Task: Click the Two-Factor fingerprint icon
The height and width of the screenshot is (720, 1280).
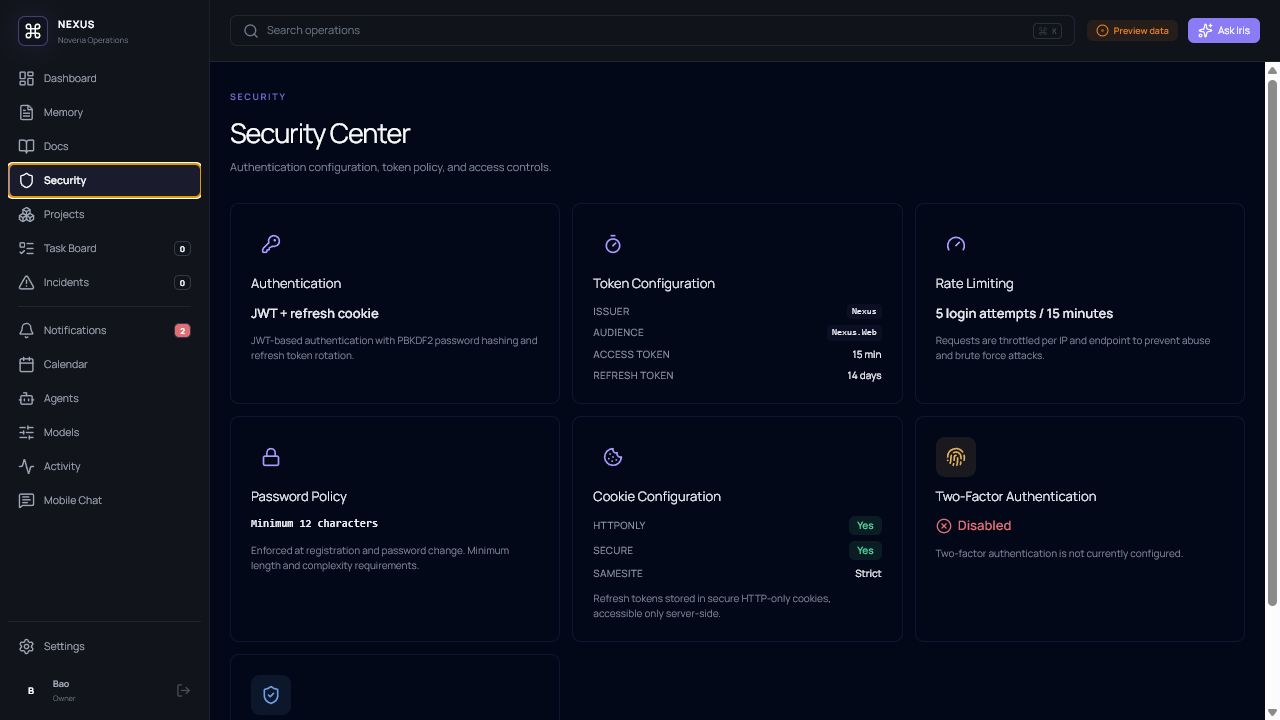Action: pyautogui.click(x=956, y=457)
